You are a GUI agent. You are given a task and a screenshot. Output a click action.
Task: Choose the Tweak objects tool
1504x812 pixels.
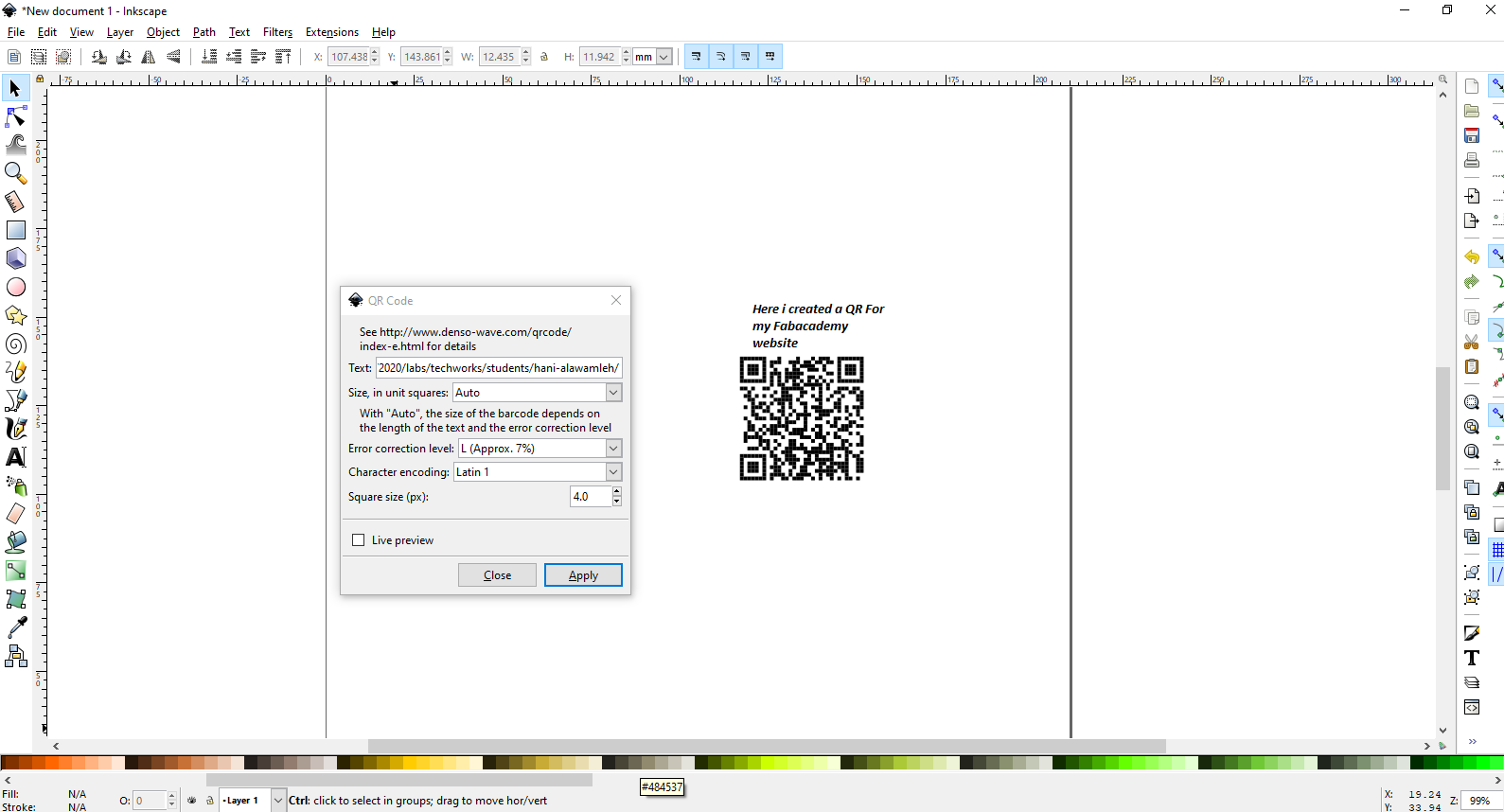(x=15, y=145)
